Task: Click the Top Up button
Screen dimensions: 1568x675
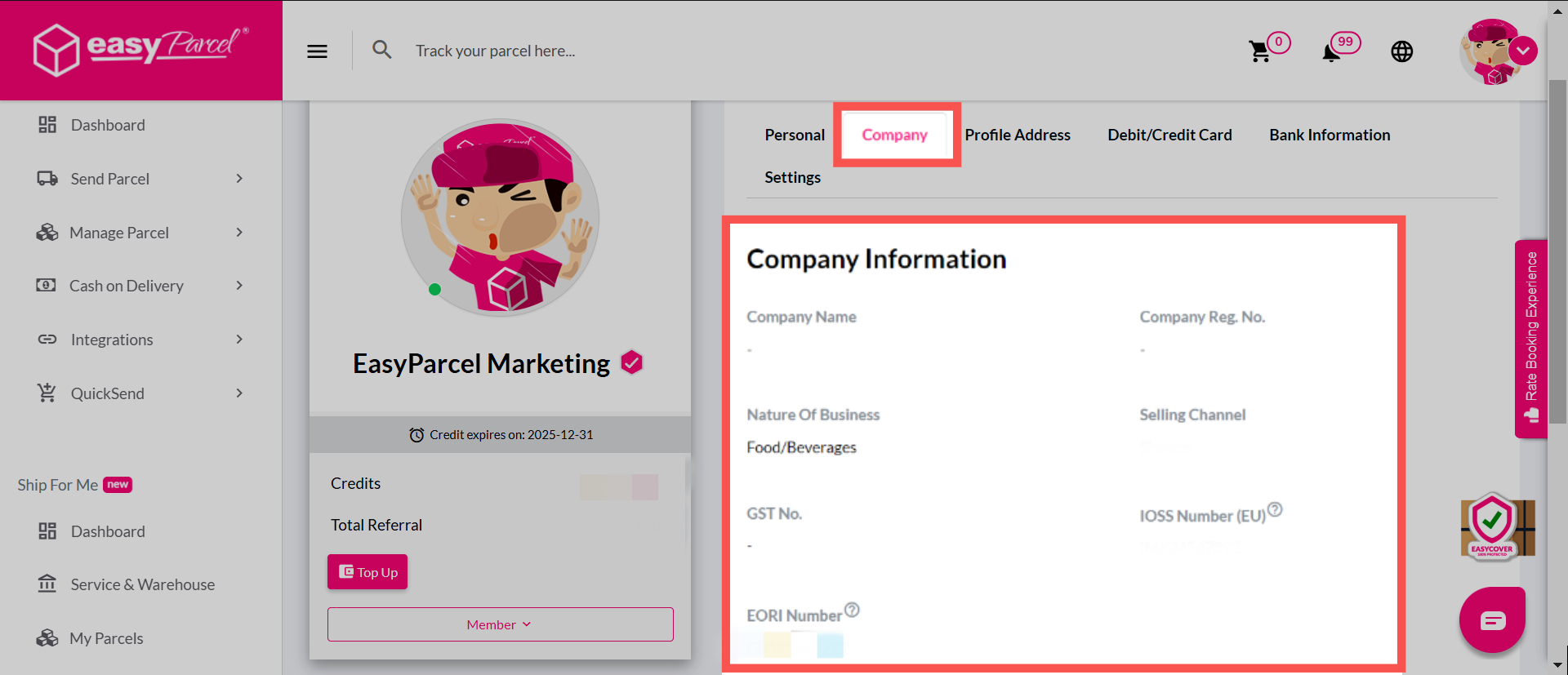Action: coord(367,572)
